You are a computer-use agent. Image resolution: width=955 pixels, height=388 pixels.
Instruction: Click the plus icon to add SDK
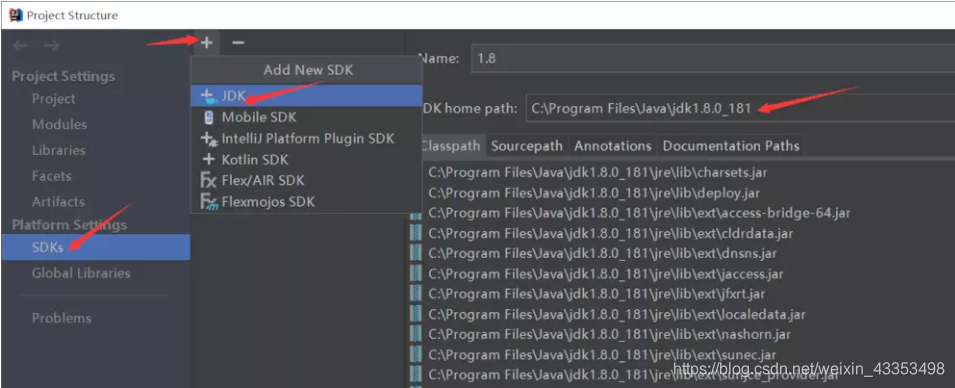coord(207,43)
